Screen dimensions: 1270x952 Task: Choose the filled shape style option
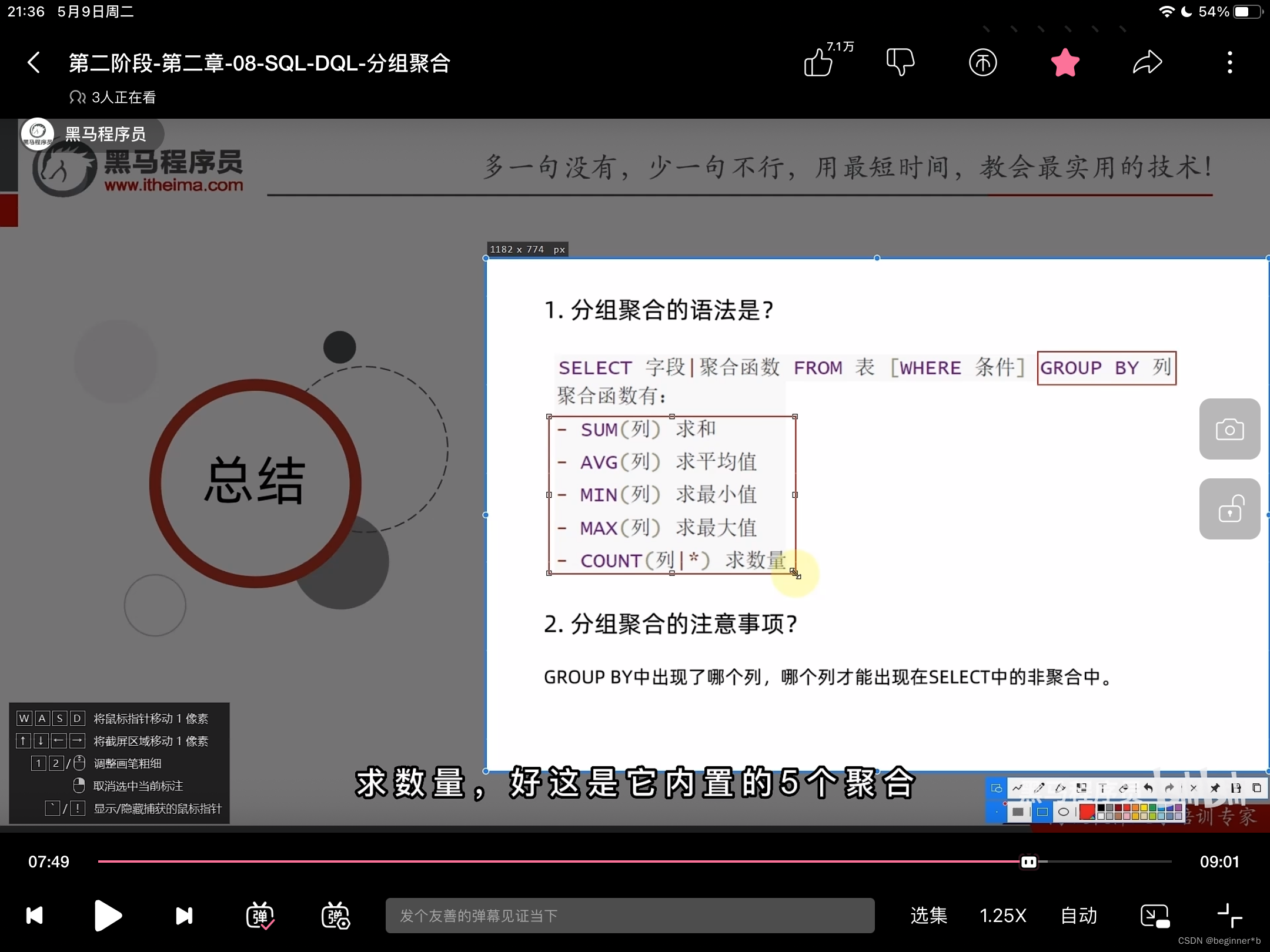point(1018,812)
